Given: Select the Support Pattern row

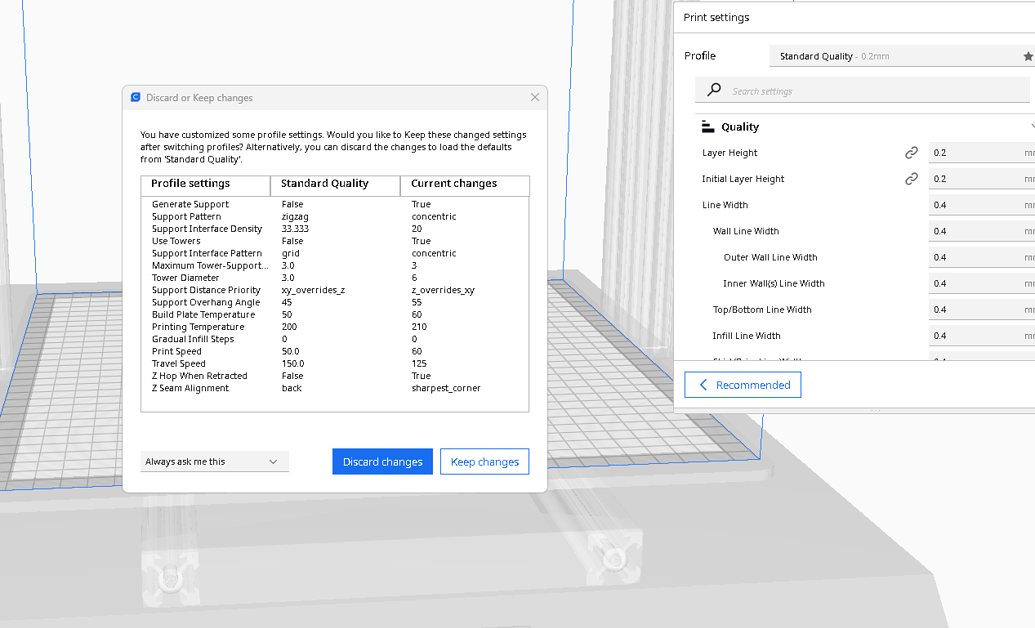Looking at the screenshot, I should pyautogui.click(x=335, y=217).
